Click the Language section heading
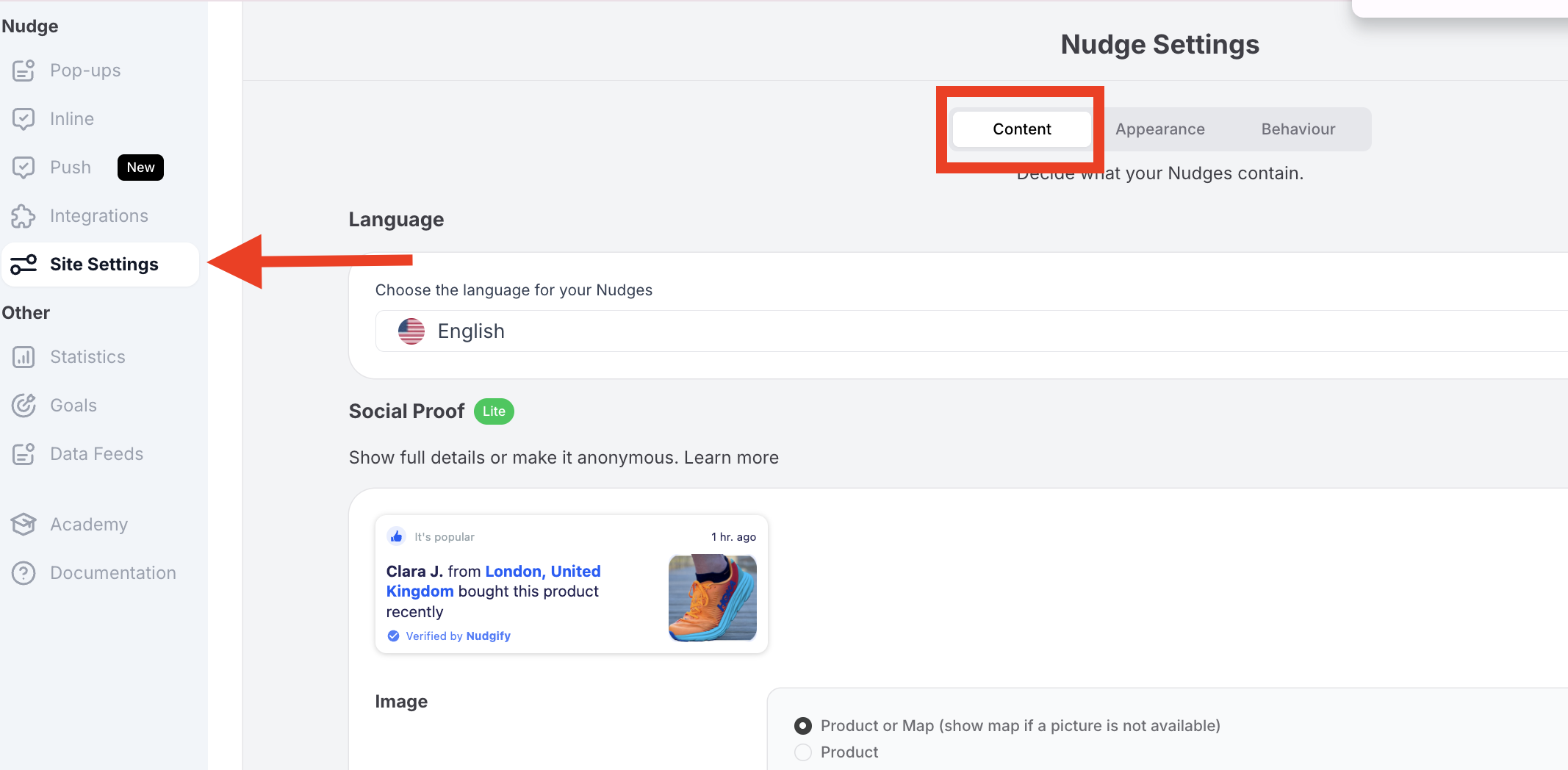Screen dimensions: 1568x770 [396, 220]
